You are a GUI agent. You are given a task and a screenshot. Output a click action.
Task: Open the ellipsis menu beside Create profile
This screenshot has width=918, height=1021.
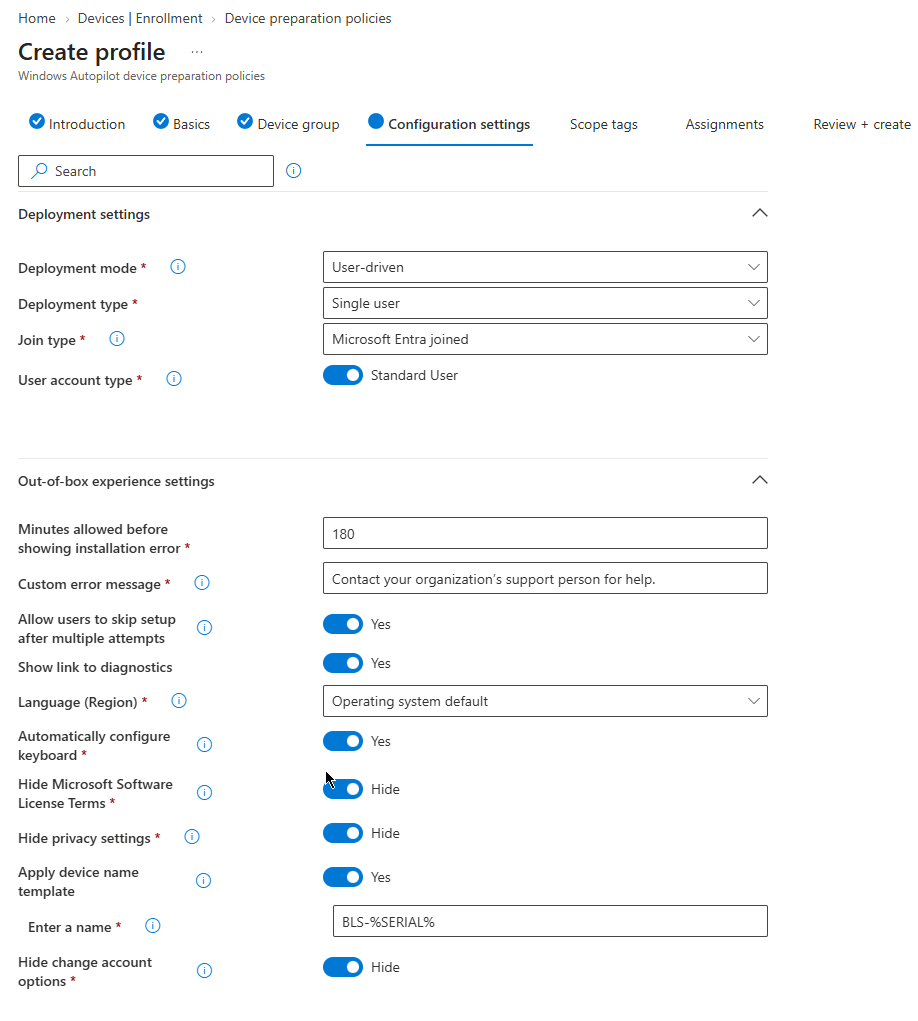pyautogui.click(x=197, y=52)
